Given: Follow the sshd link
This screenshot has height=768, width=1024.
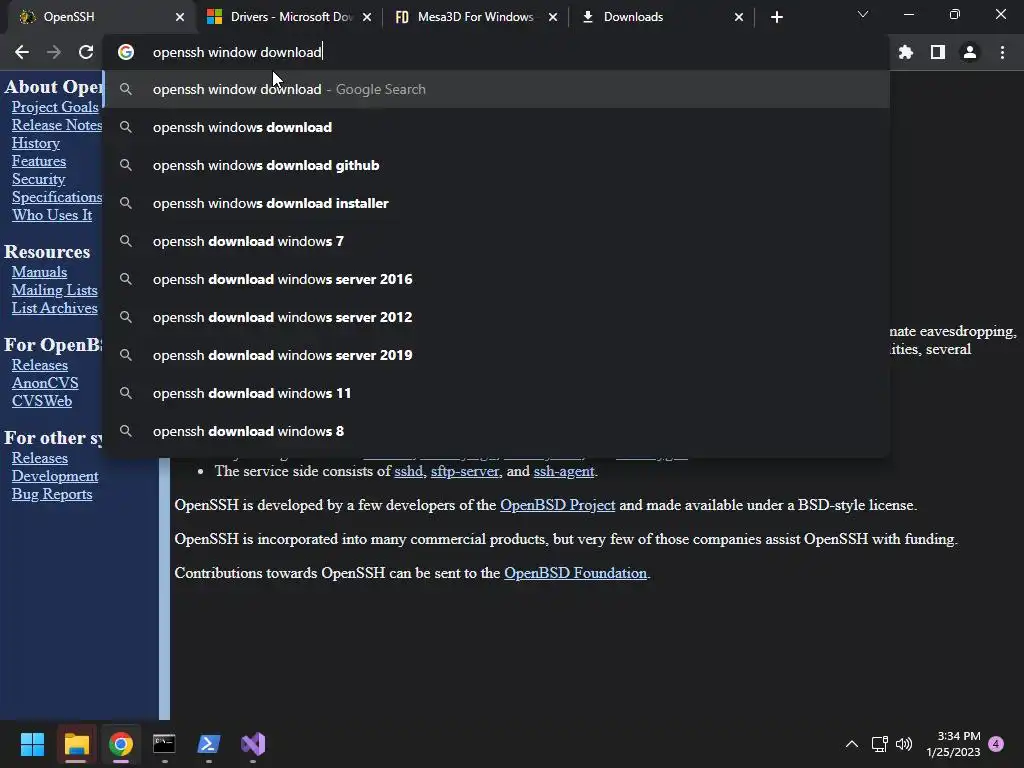Looking at the screenshot, I should point(409,471).
